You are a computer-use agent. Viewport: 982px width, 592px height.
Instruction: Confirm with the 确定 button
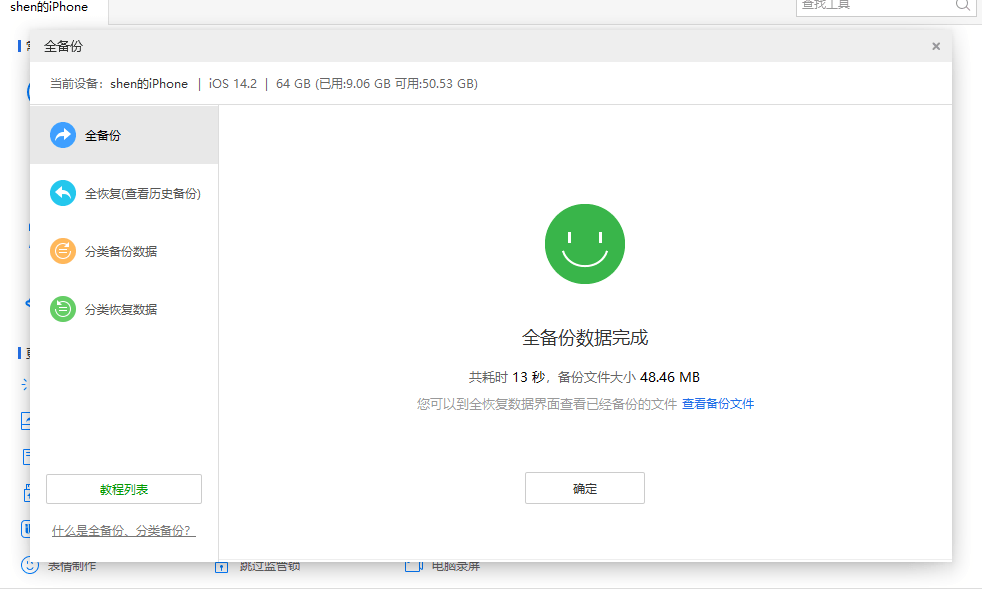coord(584,488)
